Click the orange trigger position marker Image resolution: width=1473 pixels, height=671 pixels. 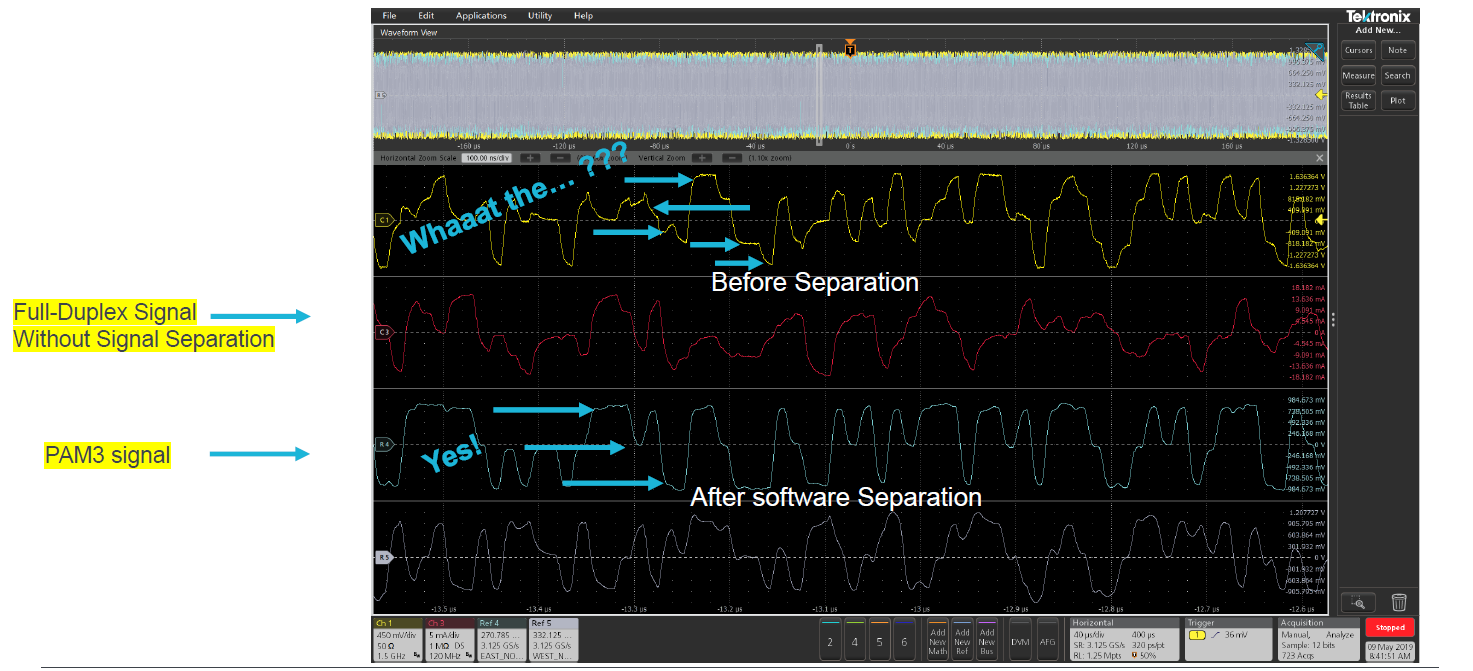pyautogui.click(x=850, y=47)
